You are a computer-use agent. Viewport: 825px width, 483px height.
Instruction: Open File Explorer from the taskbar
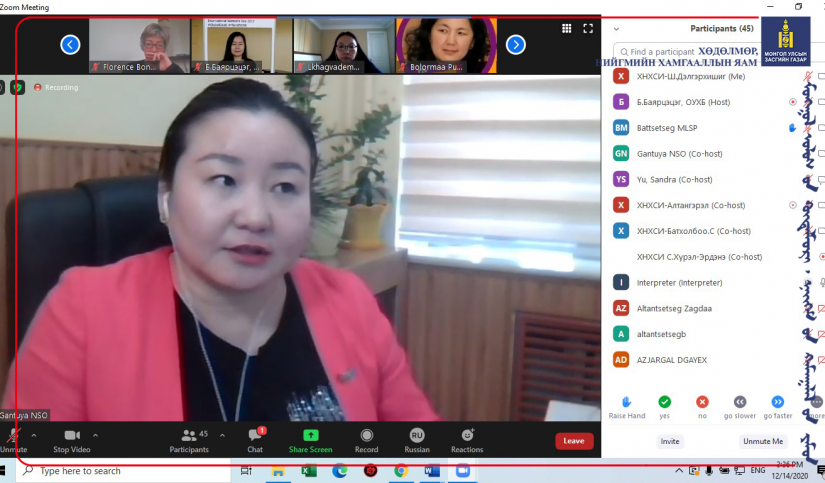278,471
